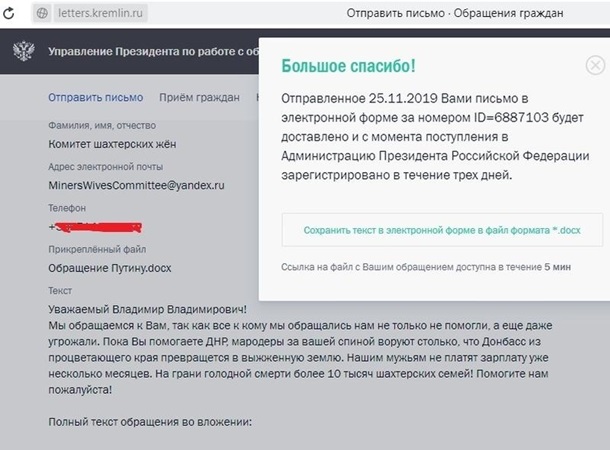Image resolution: width=610 pixels, height=450 pixels.
Task: Click the 'Большое спасибо!' popup heading
Action: [348, 67]
